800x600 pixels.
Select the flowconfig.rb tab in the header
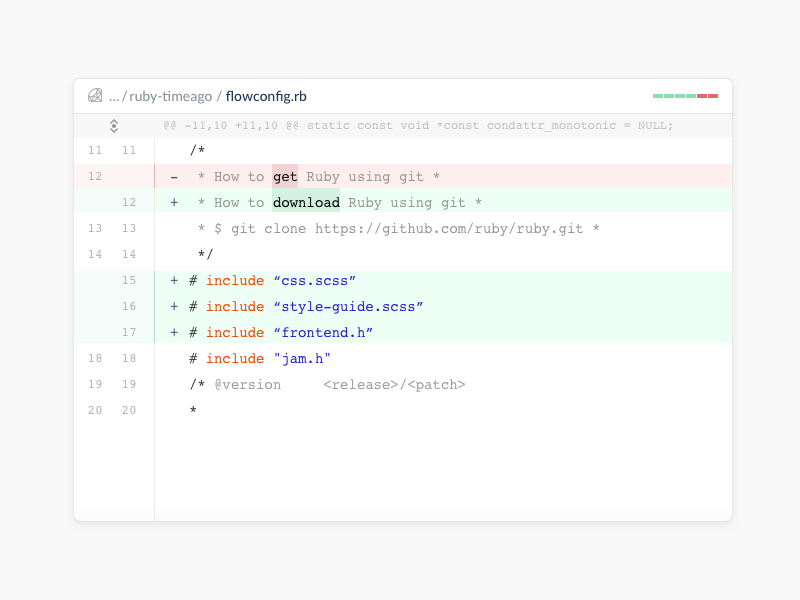coord(264,96)
